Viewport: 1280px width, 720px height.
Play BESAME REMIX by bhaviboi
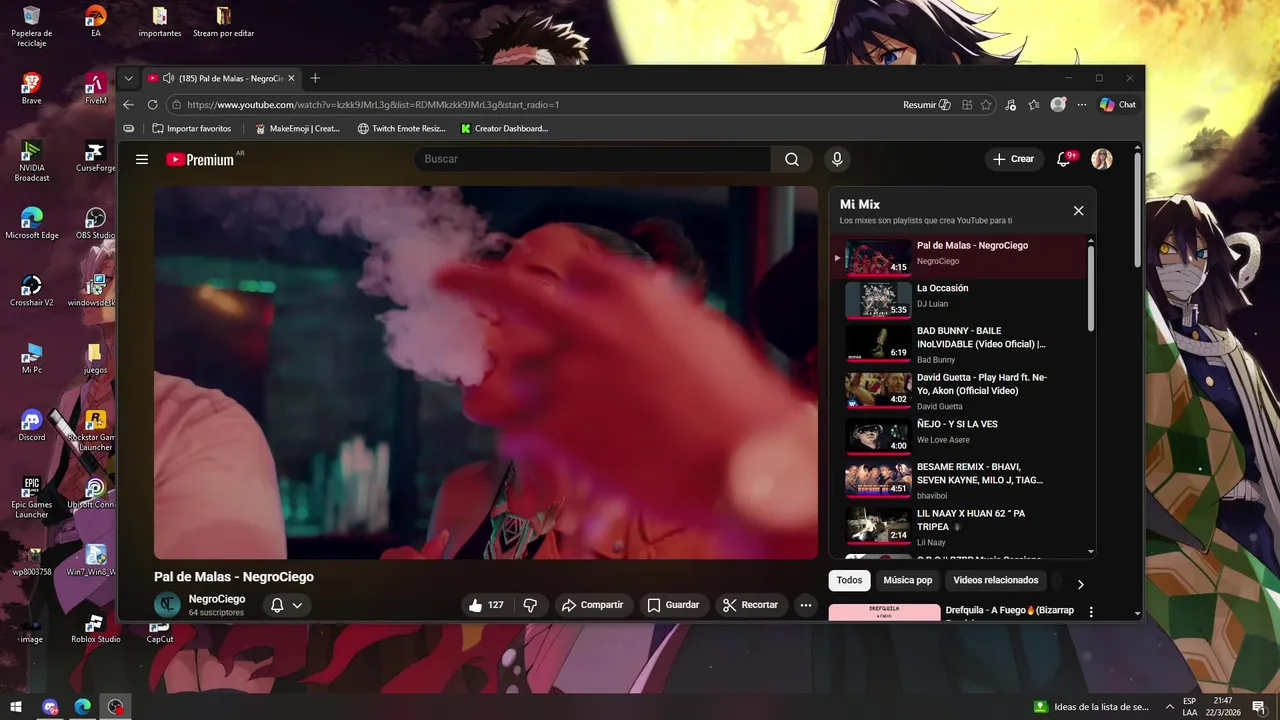(x=959, y=479)
